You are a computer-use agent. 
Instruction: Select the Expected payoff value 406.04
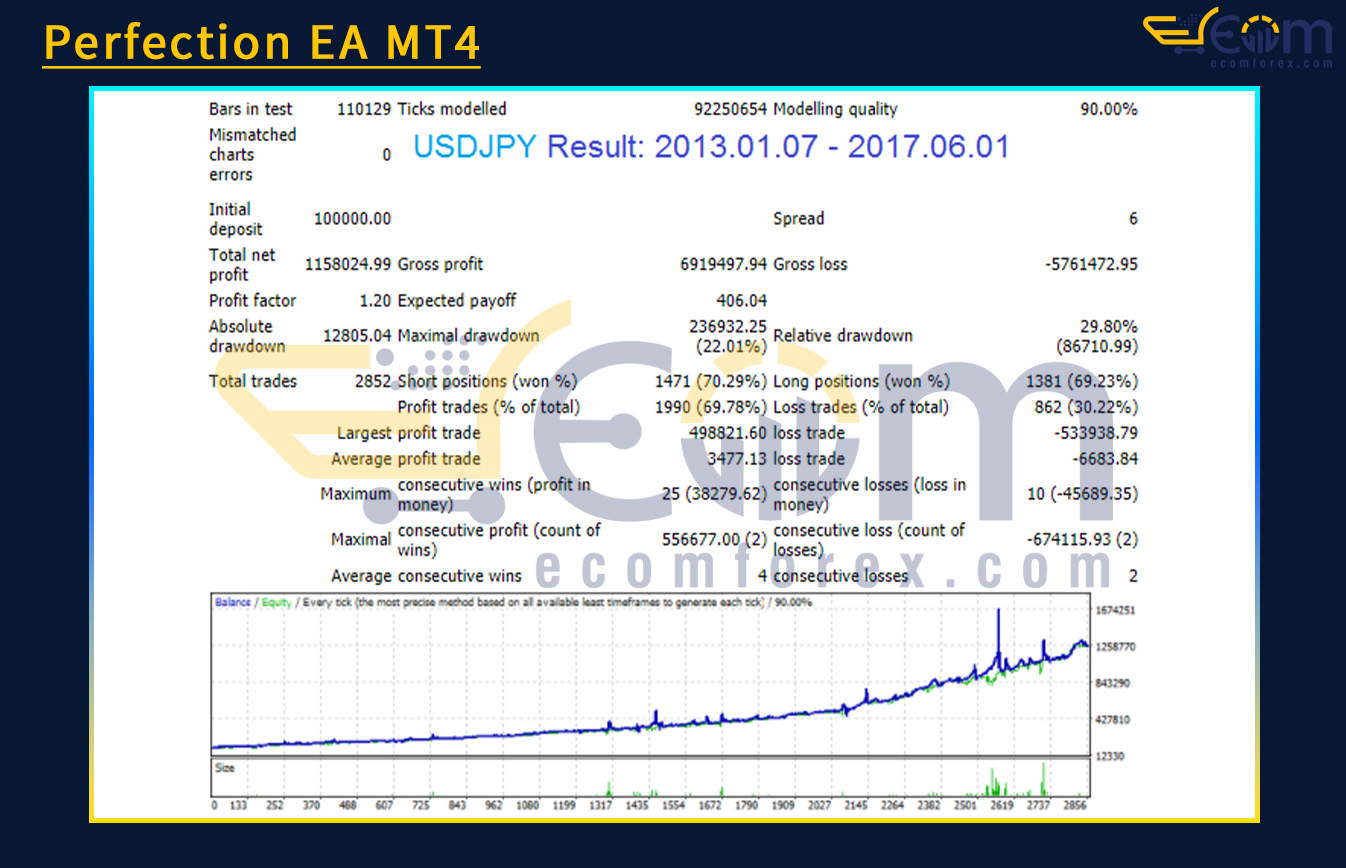742,301
